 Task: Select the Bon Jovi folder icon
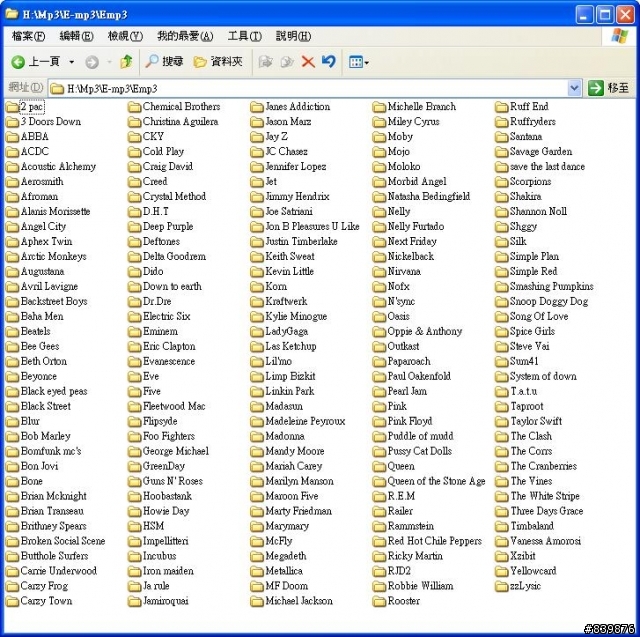pyautogui.click(x=12, y=466)
